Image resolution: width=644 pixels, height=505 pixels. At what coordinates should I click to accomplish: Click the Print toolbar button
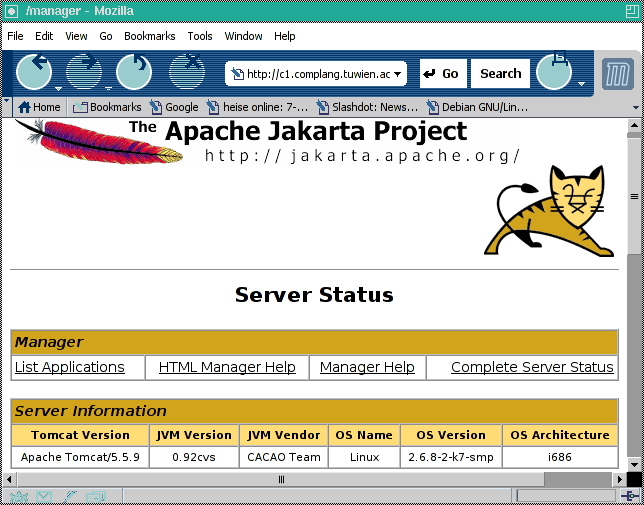point(554,72)
